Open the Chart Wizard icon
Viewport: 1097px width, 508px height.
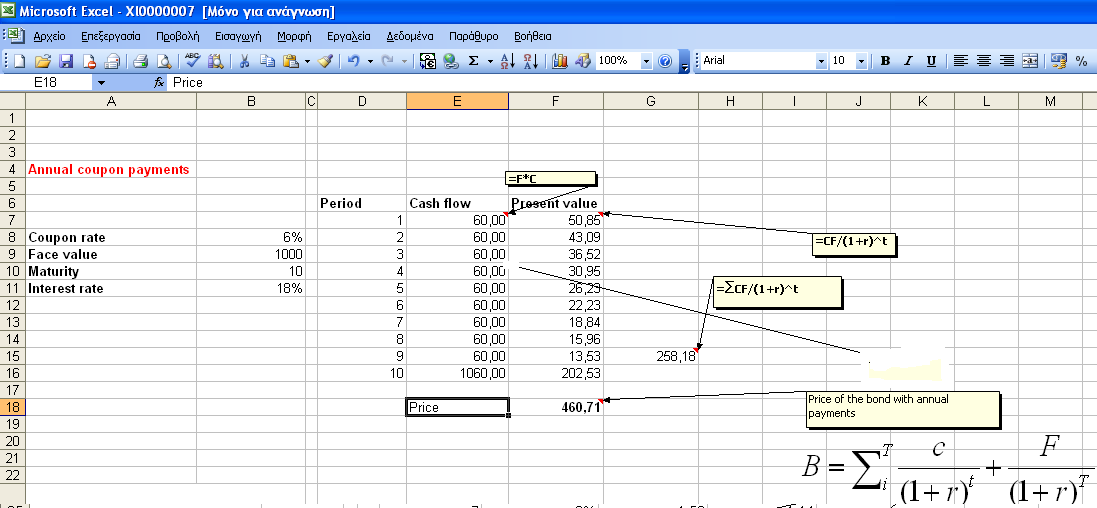point(560,61)
